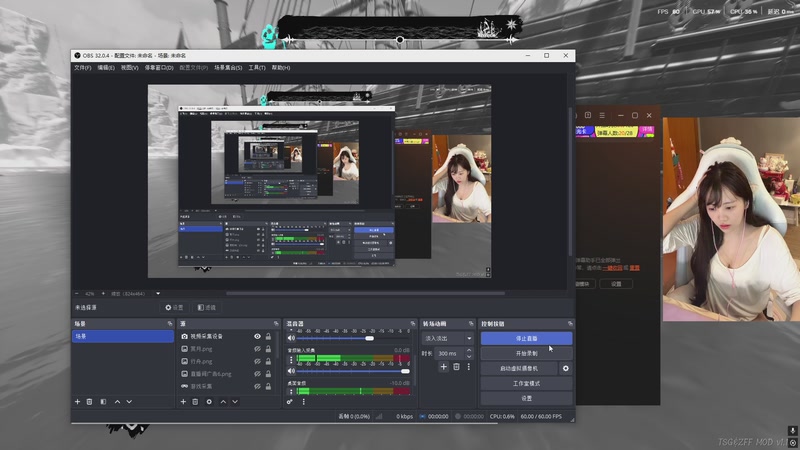
Task: Open the 帮助(H) menu
Action: (281, 67)
